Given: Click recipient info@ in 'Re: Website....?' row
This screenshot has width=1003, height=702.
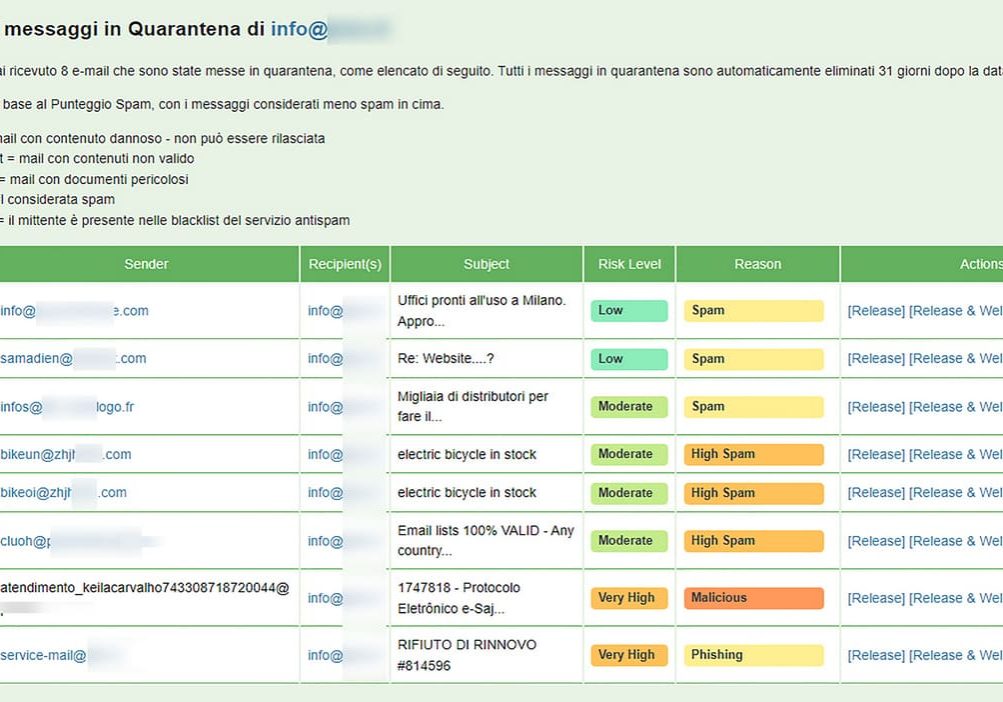Looking at the screenshot, I should tap(326, 358).
